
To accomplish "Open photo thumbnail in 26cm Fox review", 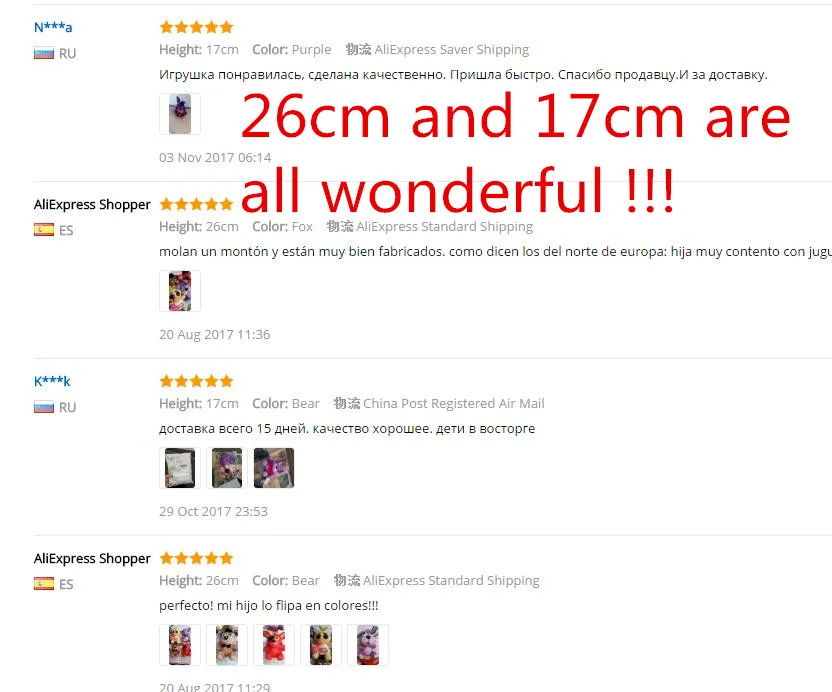I will (180, 291).
